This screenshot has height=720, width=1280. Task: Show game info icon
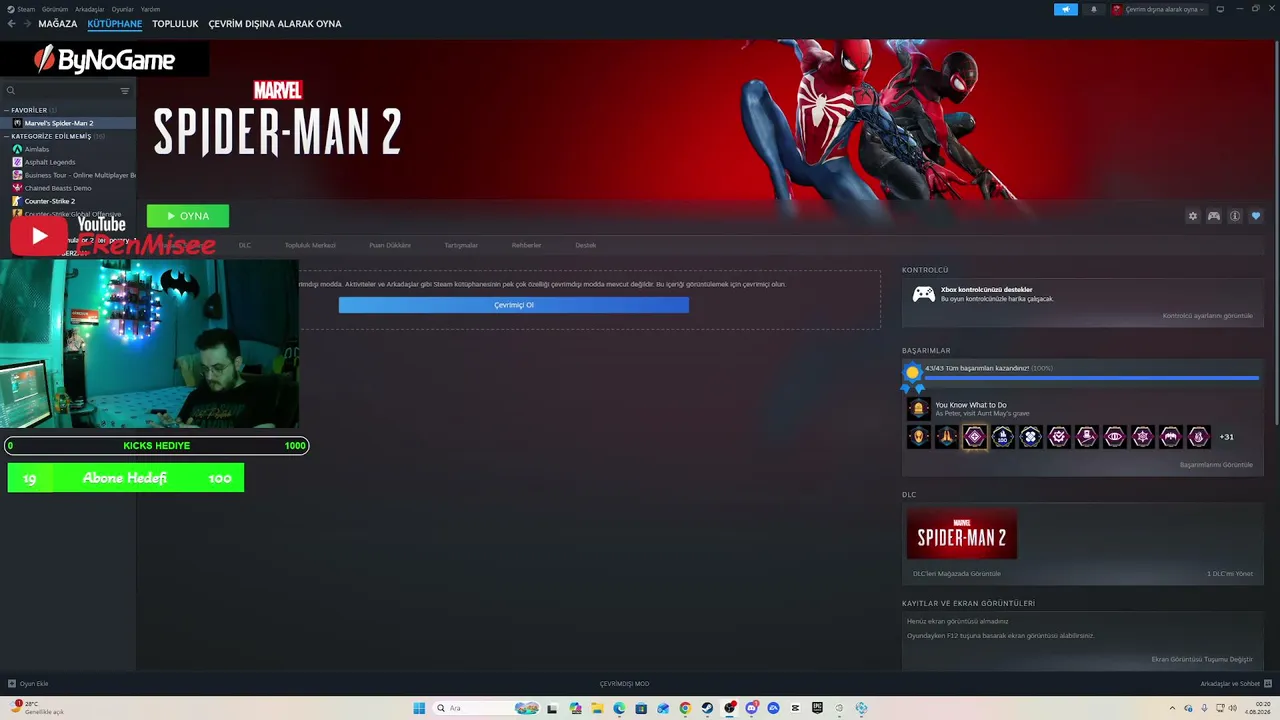(1235, 216)
